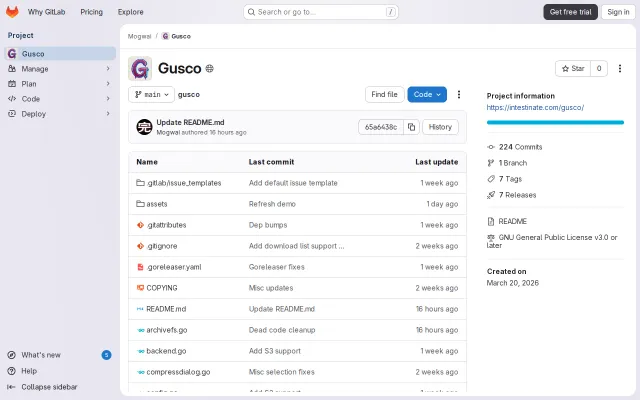Open commit 'Goreleaser fixes' message
Image resolution: width=640 pixels, height=400 pixels.
(277, 267)
